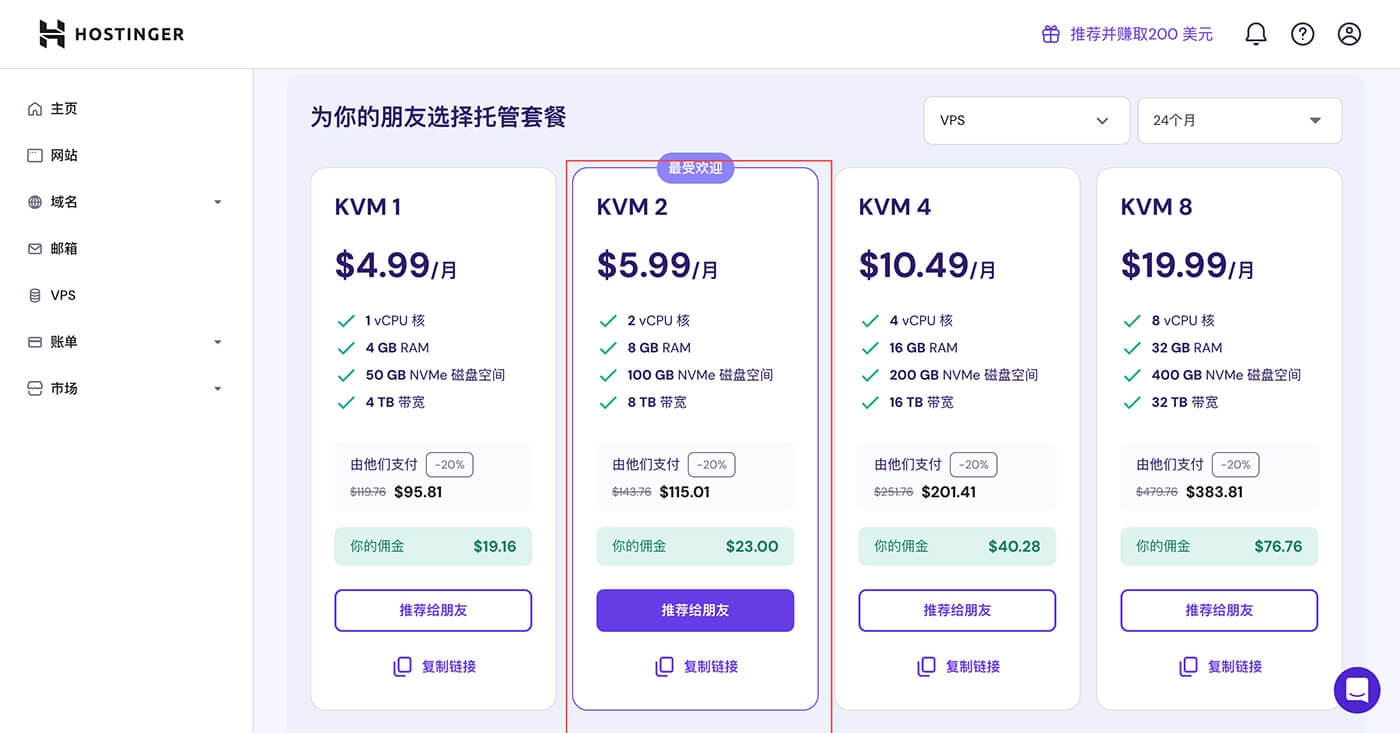Click the $76.76 commission amount
The height and width of the screenshot is (733, 1400).
(x=1278, y=546)
